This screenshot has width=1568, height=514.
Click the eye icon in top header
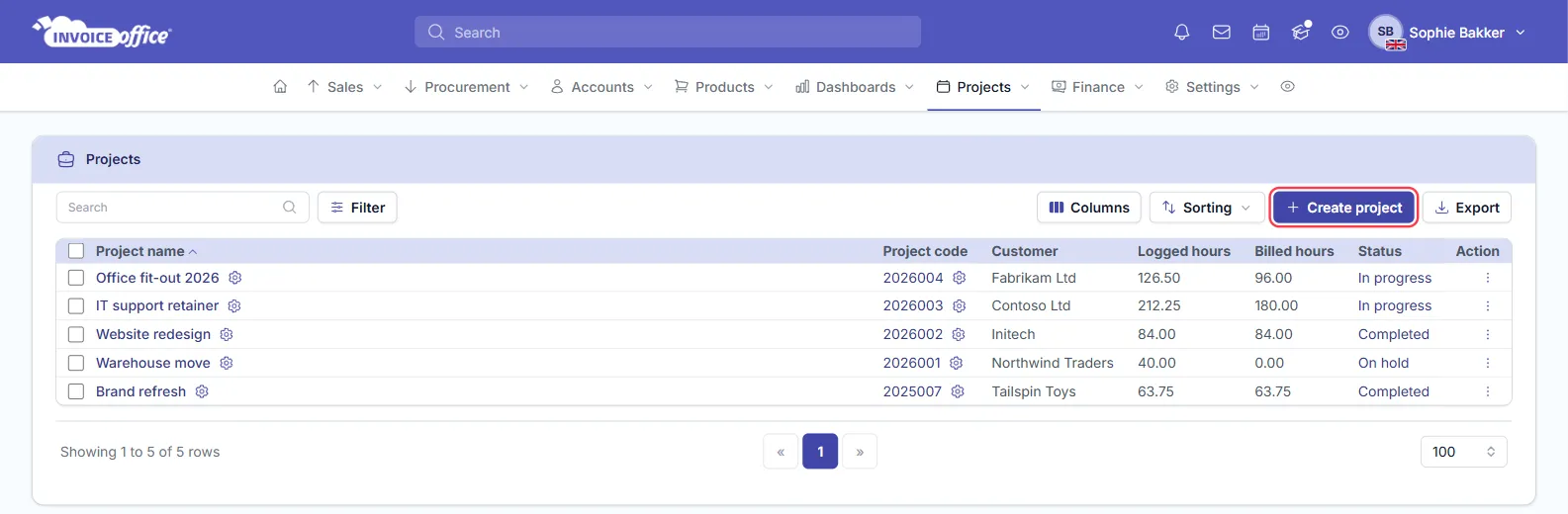coord(1339,32)
